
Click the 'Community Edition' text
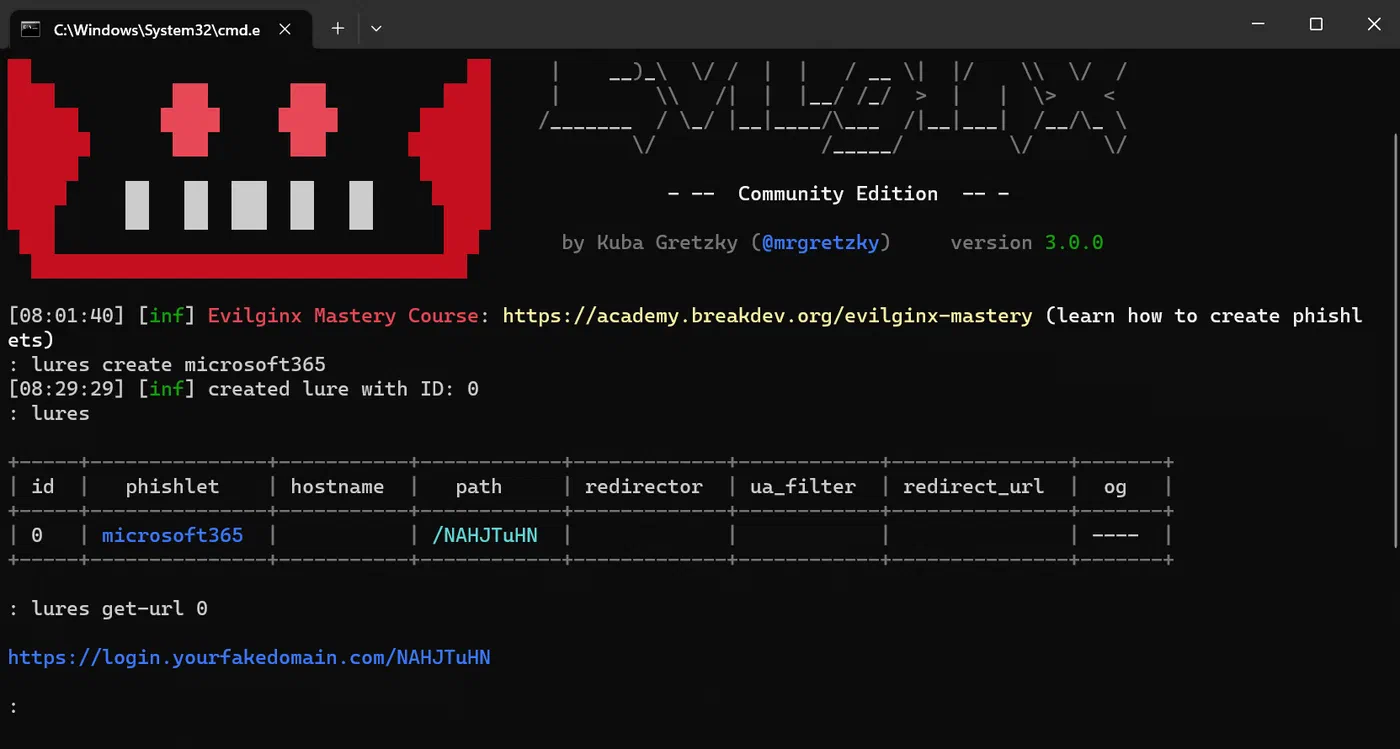(838, 194)
